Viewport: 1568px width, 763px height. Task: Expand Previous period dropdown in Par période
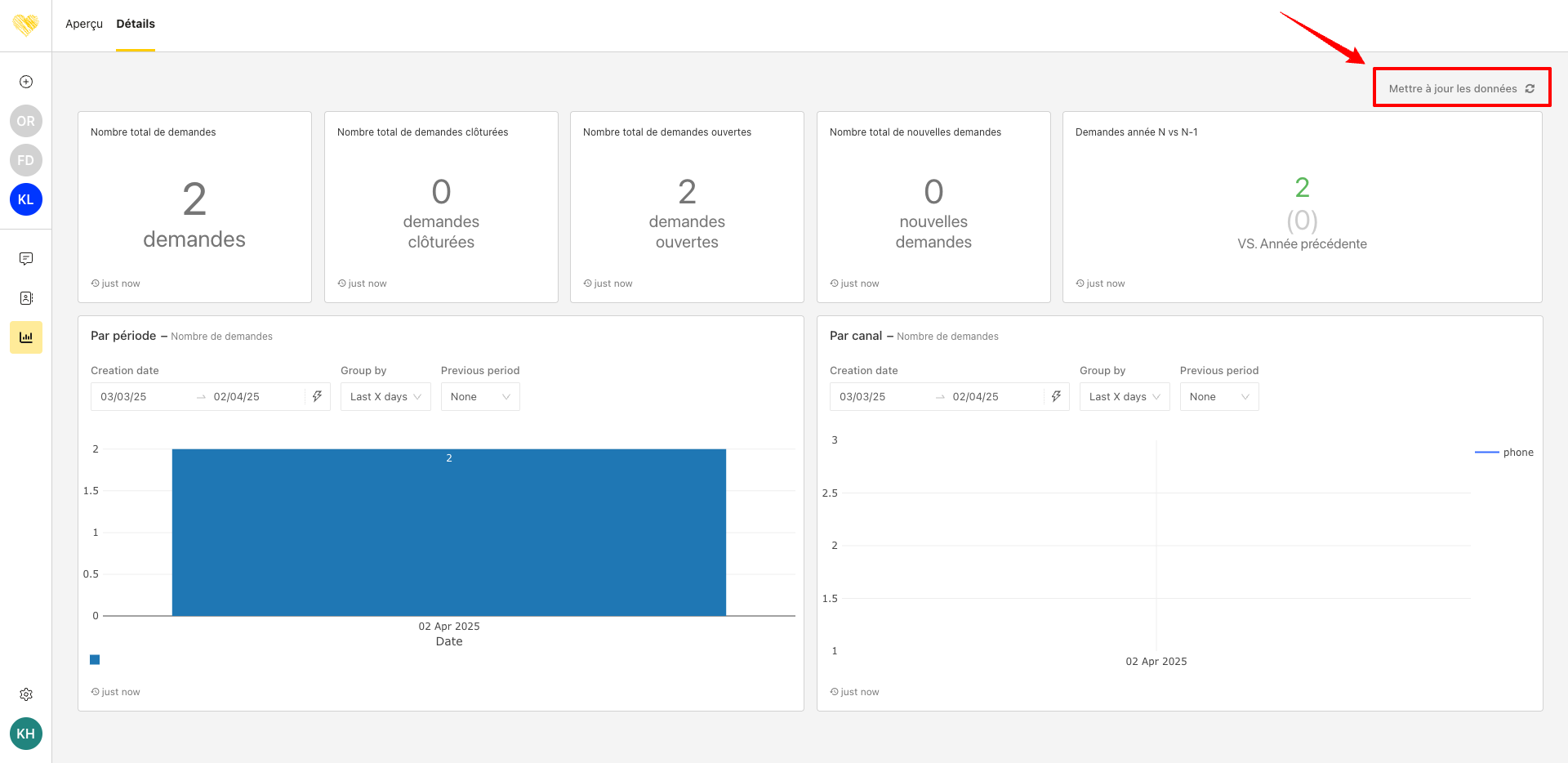point(480,397)
